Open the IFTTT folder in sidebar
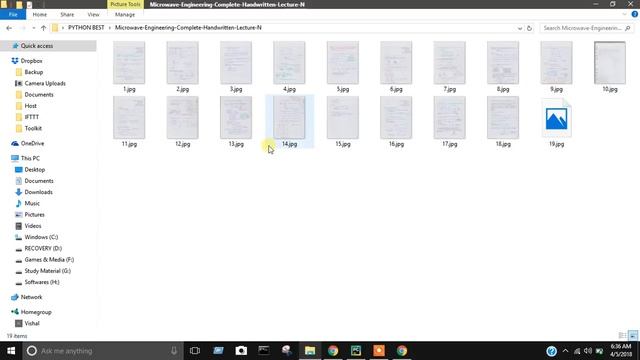This screenshot has width=640, height=360. (31, 117)
